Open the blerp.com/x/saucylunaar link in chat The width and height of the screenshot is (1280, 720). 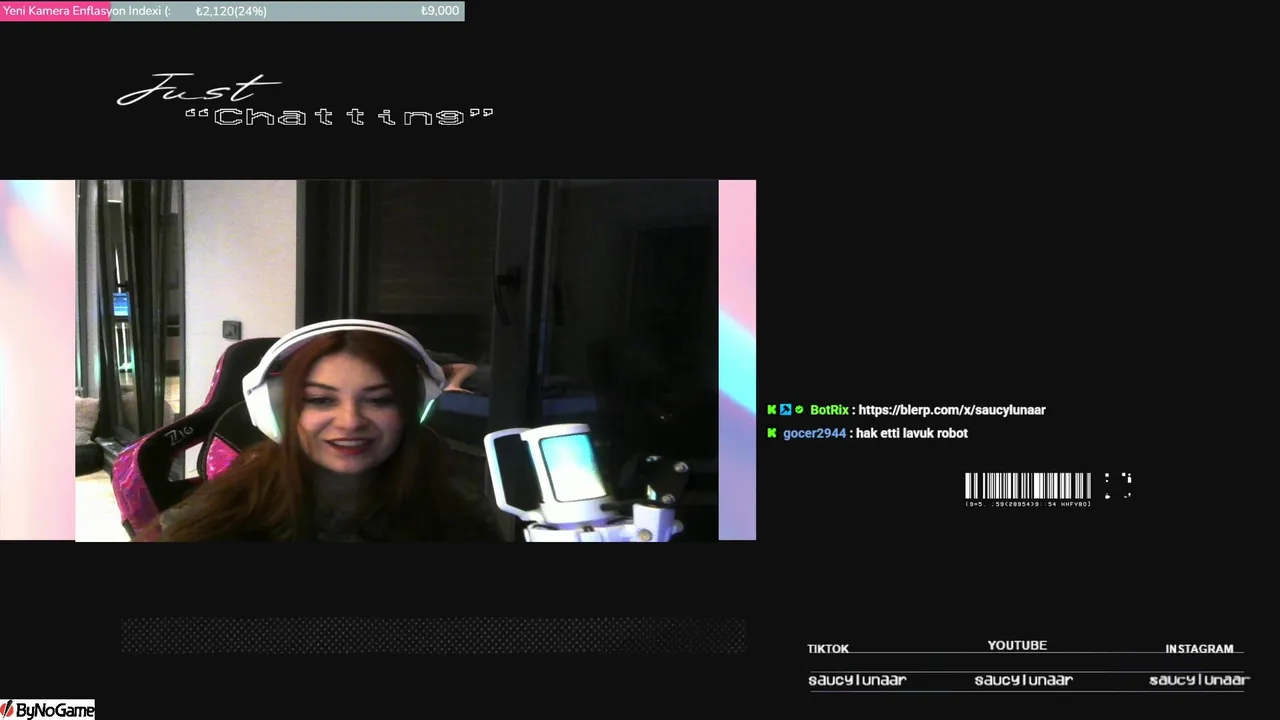(952, 410)
